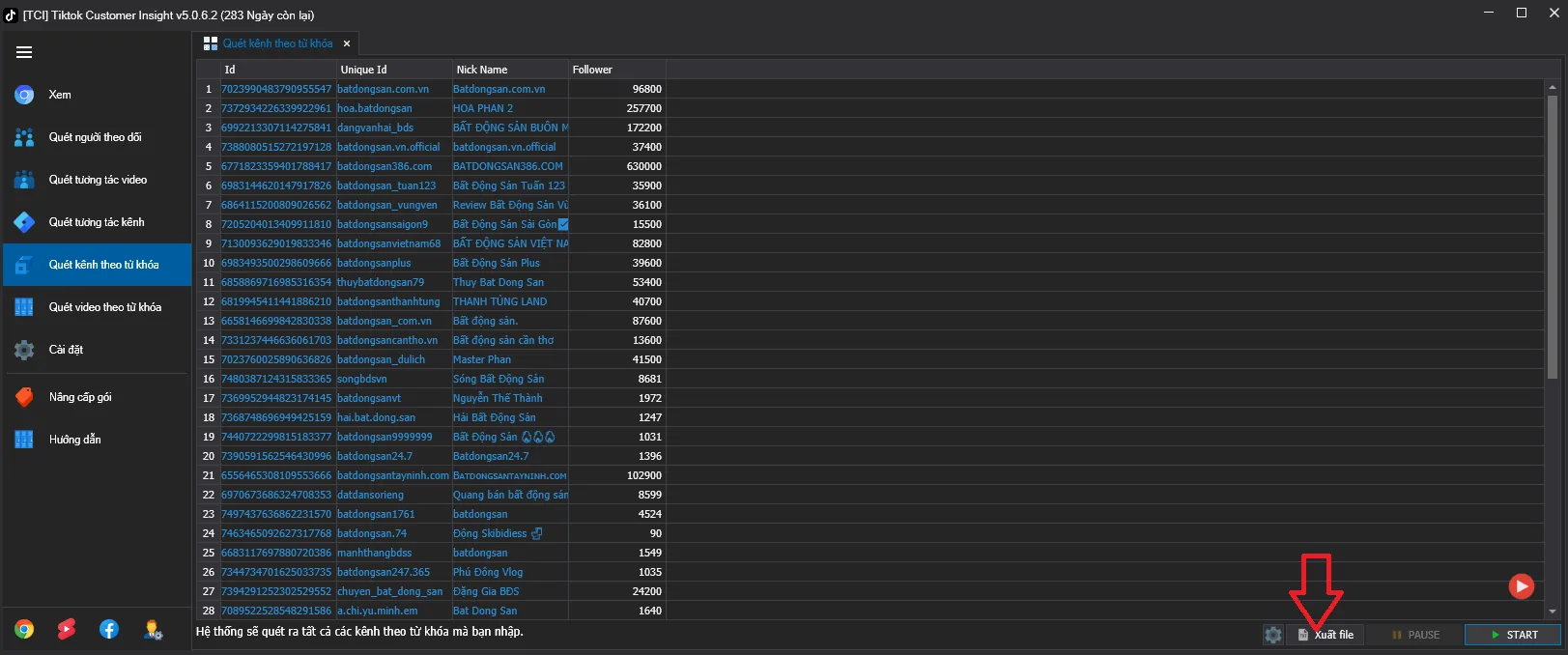Image resolution: width=1568 pixels, height=655 pixels.
Task: Select the nick name Master Phan
Action: click(510, 359)
